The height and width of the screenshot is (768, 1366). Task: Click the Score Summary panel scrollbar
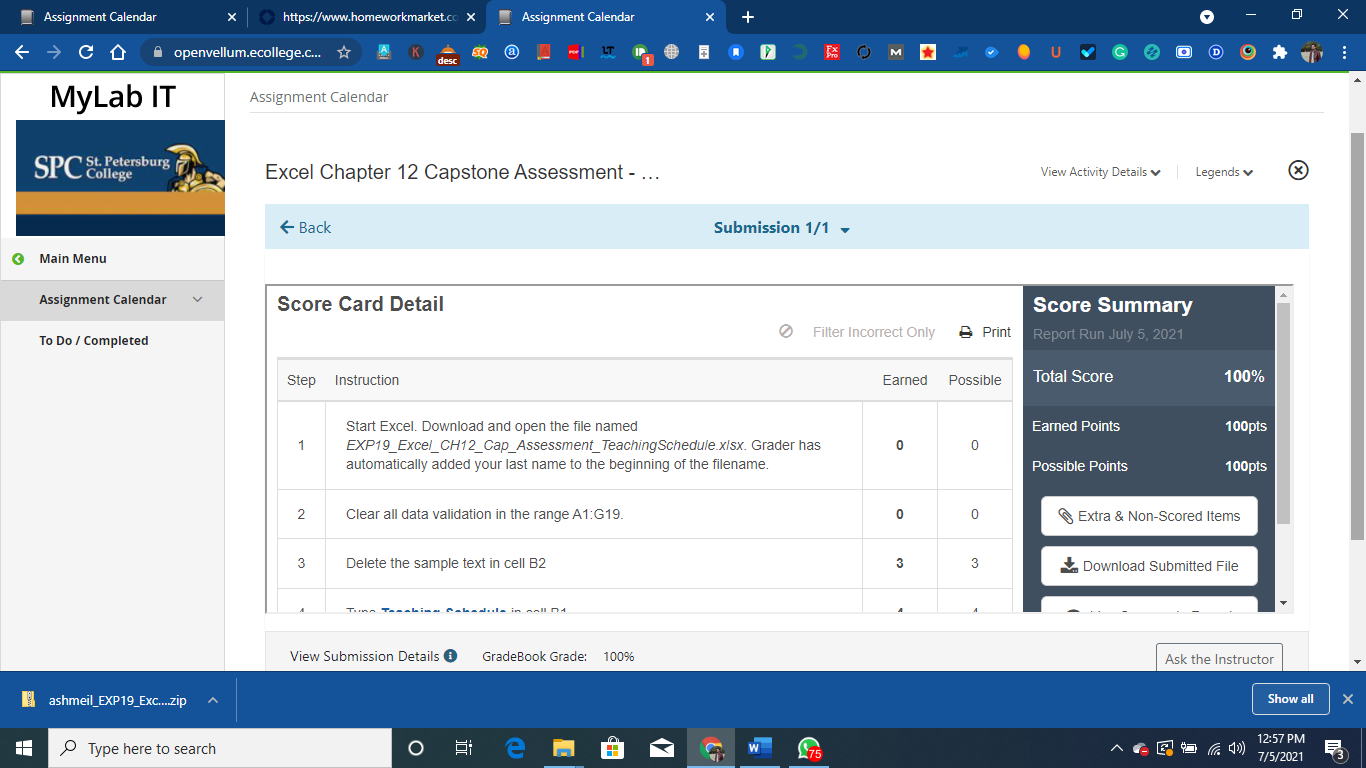(1284, 413)
